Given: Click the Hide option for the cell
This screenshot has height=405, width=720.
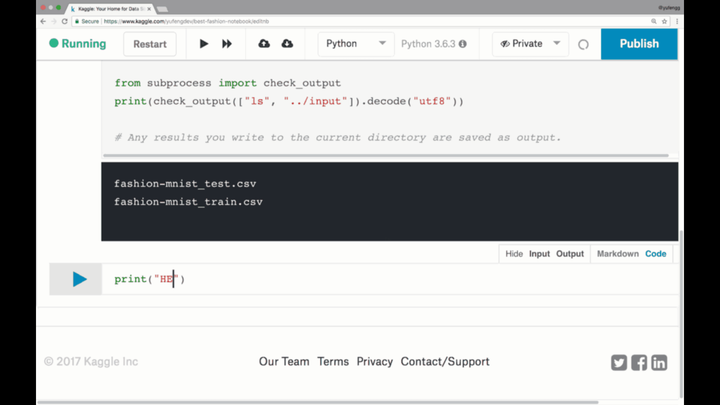Looking at the screenshot, I should 514,253.
